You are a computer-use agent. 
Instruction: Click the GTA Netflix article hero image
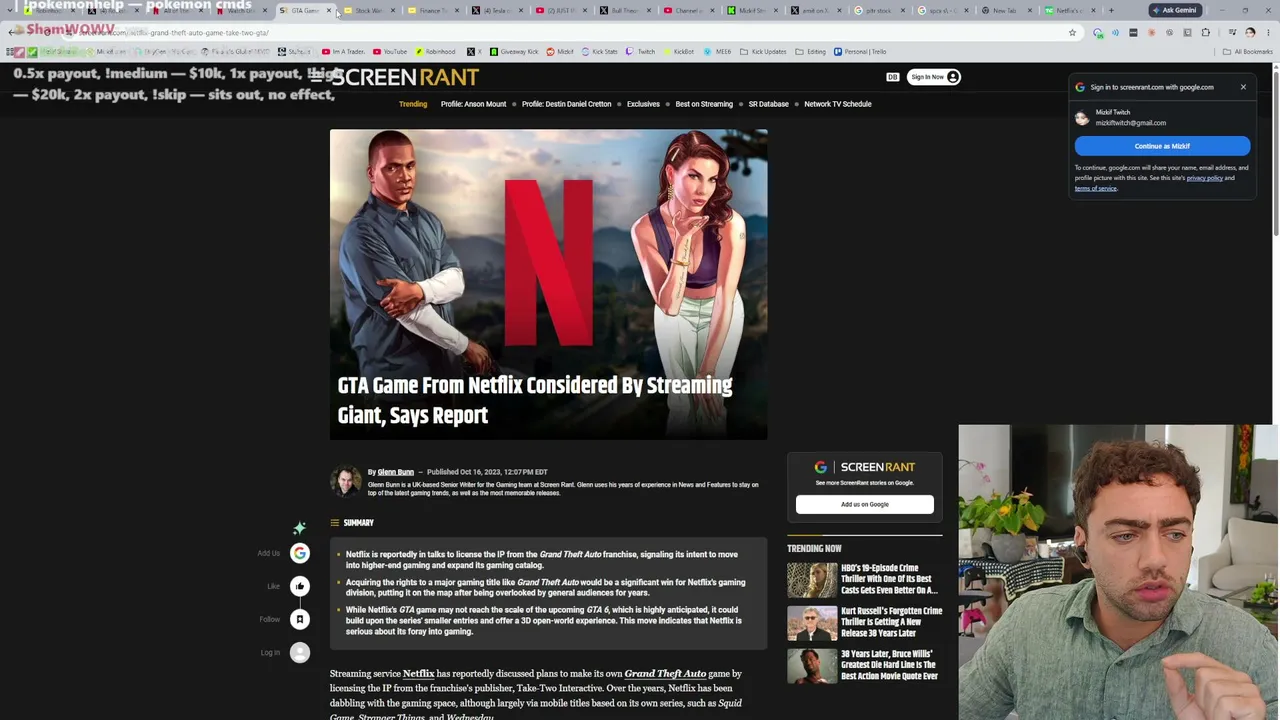(x=548, y=284)
